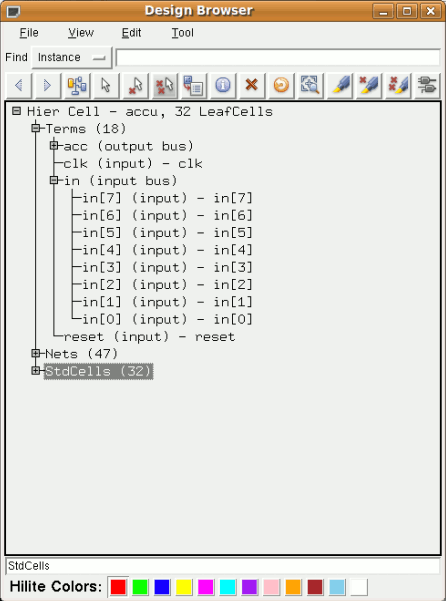Click the plain highlighter pen icon
Image resolution: width=446 pixels, height=601 pixels.
click(x=339, y=85)
